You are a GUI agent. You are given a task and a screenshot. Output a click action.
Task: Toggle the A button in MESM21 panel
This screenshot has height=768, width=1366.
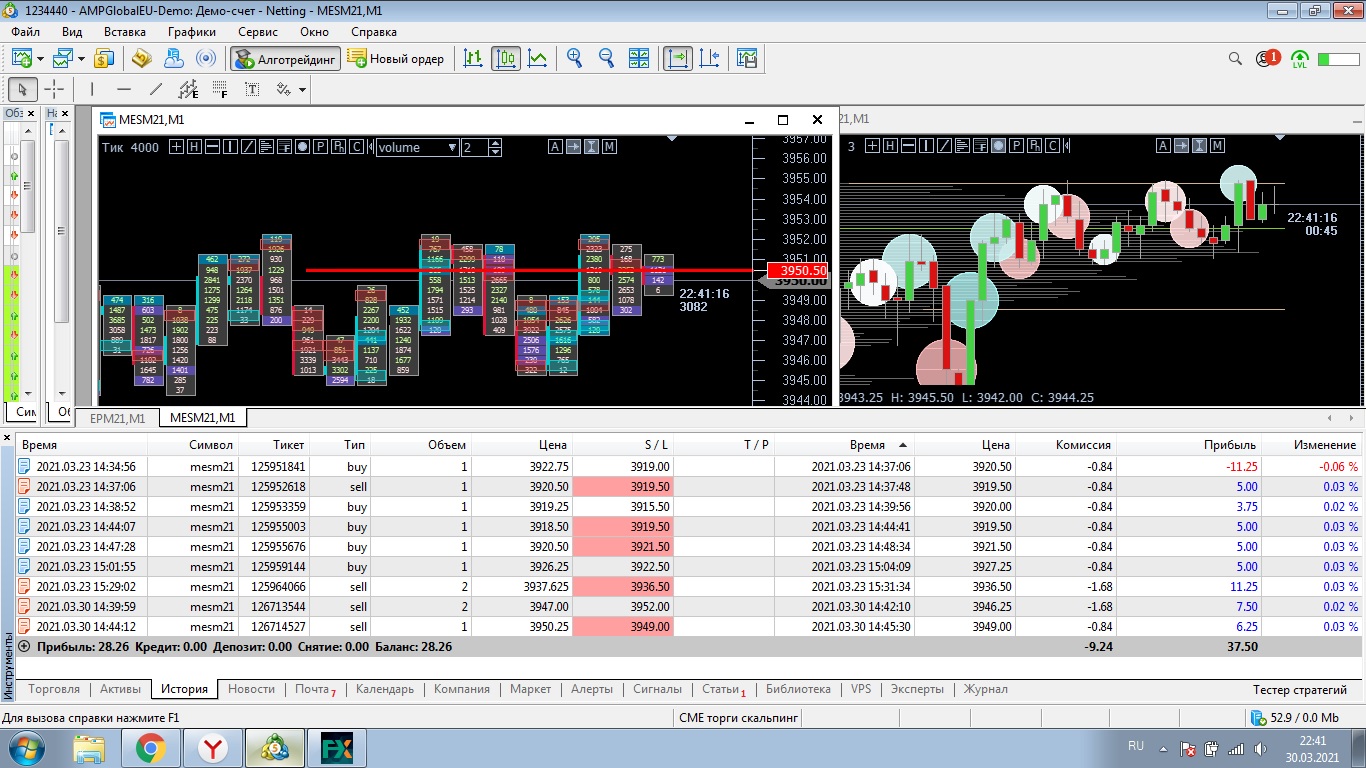(556, 147)
